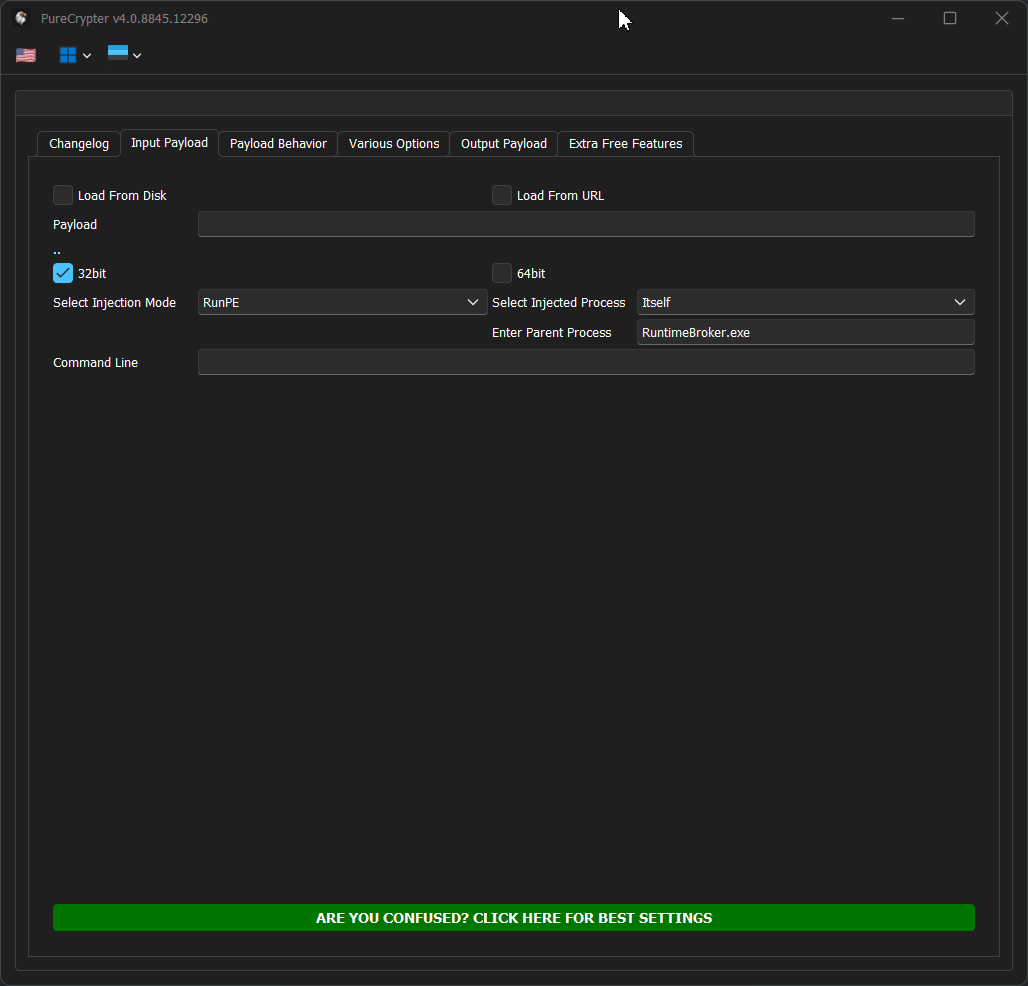Viewport: 1028px width, 986px height.
Task: Click the Command Line label
Action: (x=96, y=363)
